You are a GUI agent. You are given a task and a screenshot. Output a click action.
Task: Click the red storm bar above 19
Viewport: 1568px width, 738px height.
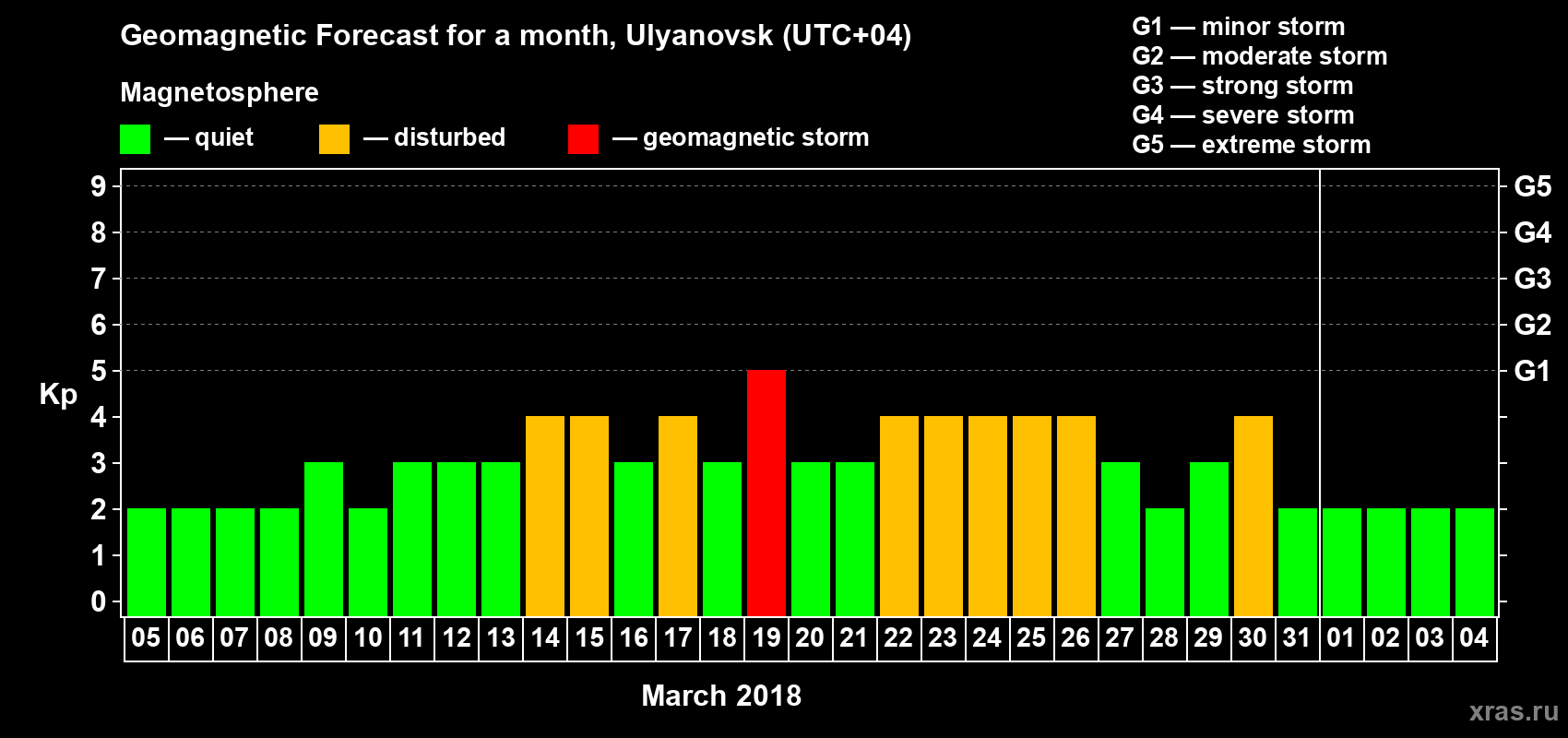(766, 493)
